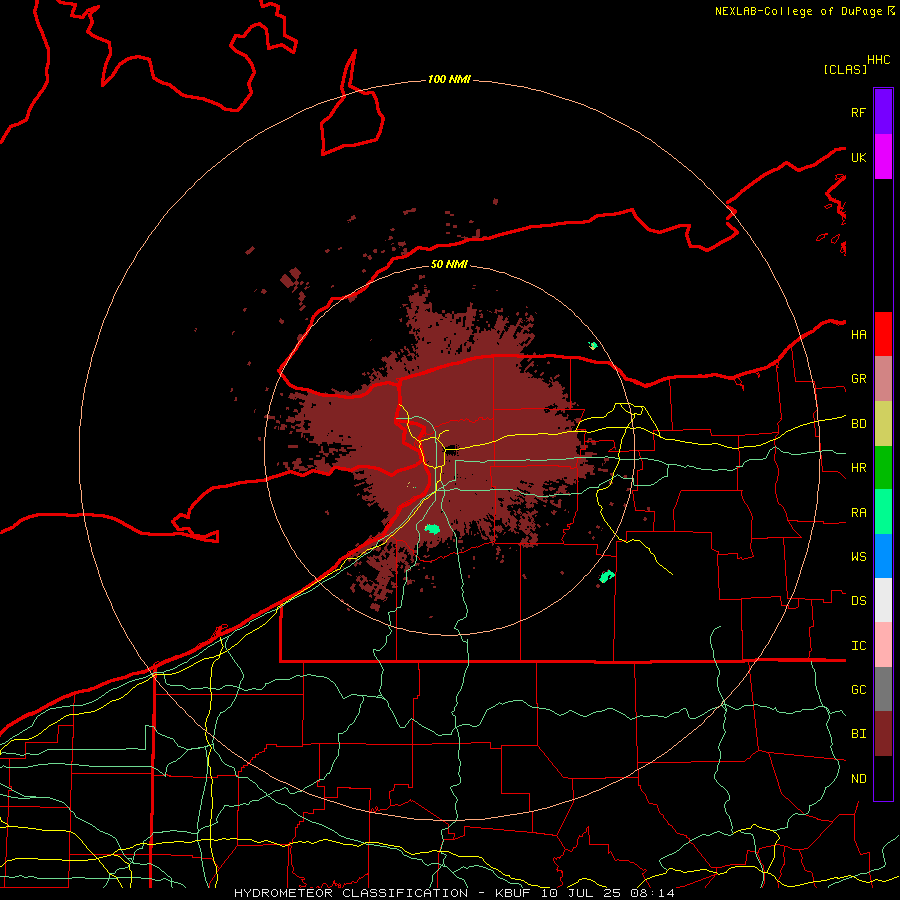
Task: Click the green rain echo south of radar center
Action: click(432, 529)
